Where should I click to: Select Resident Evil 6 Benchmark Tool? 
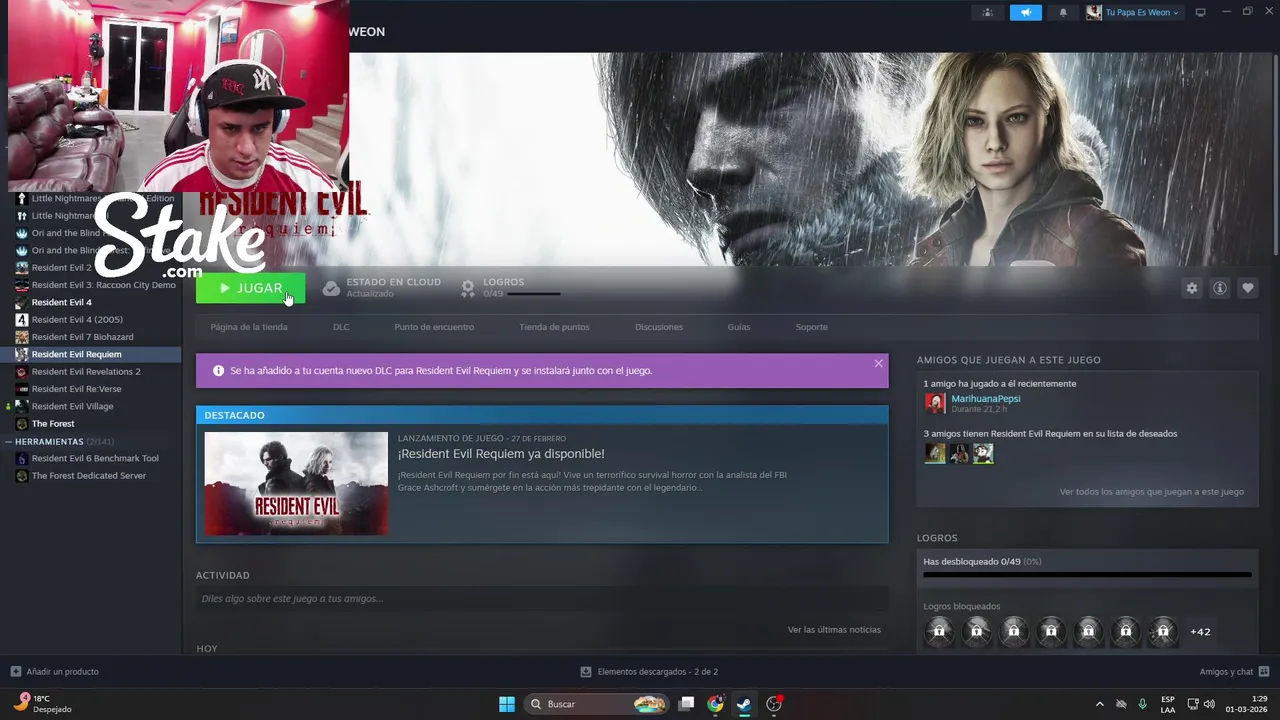click(x=95, y=458)
